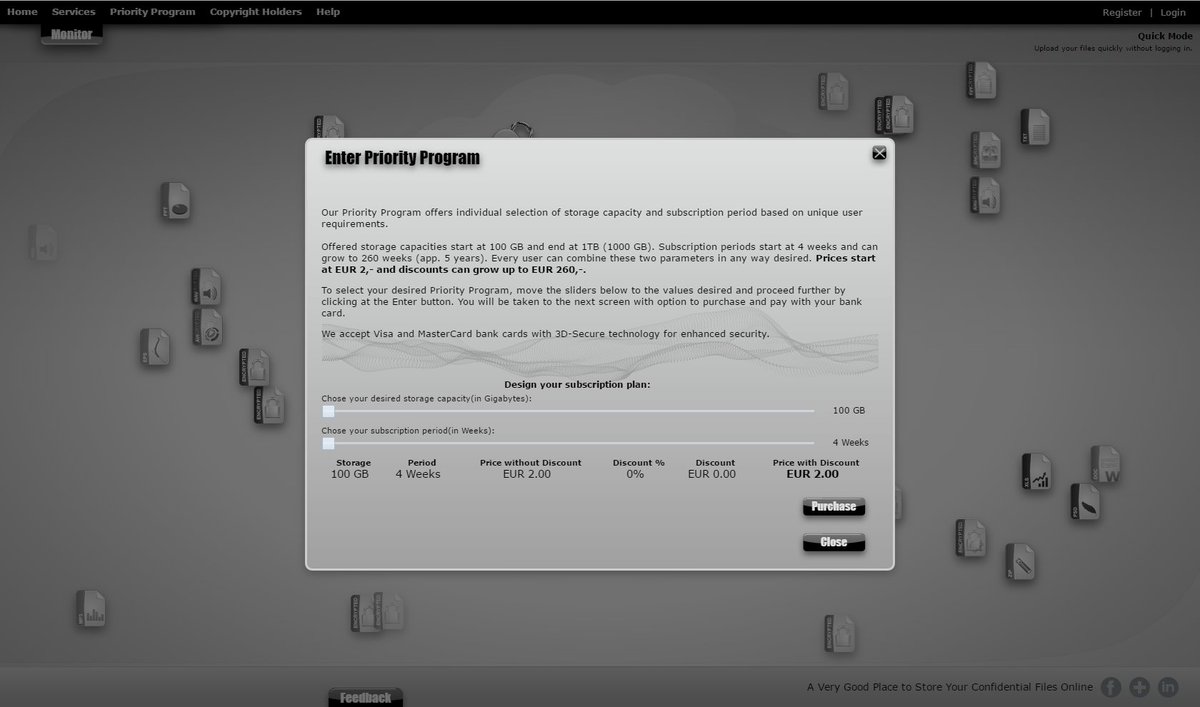The width and height of the screenshot is (1200, 707).
Task: Open the Copyright Holders menu item
Action: coord(256,12)
